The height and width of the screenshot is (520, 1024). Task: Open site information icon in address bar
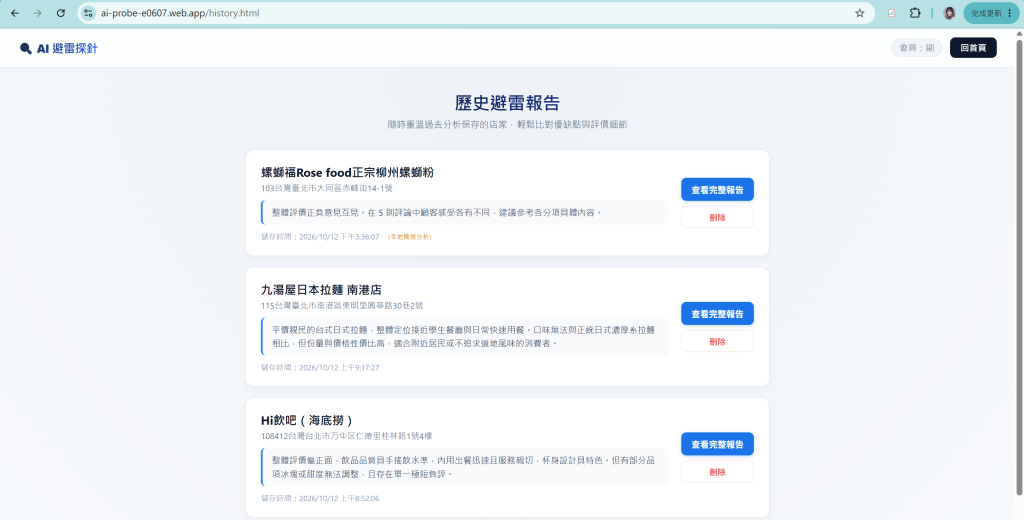[88, 13]
